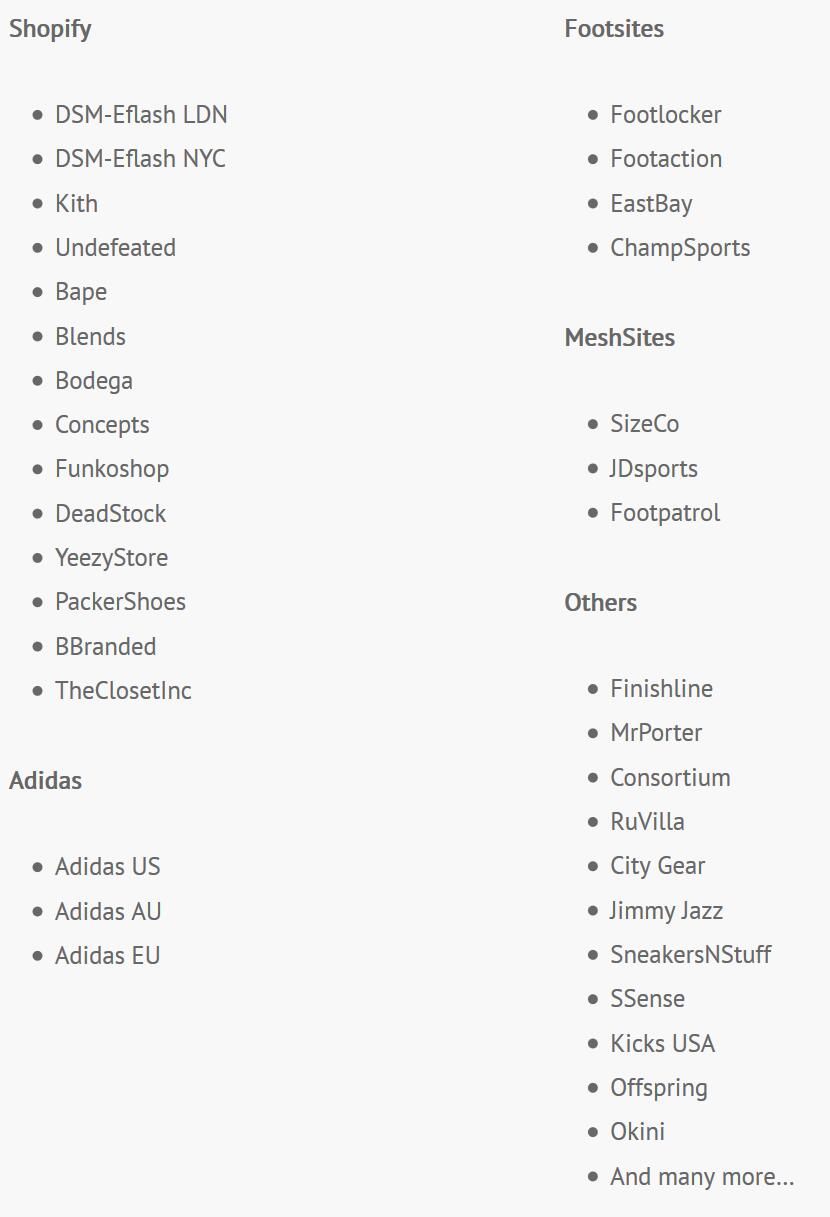Select DSM-Eflash NYC in Shopify list
830x1217 pixels.
(x=140, y=159)
